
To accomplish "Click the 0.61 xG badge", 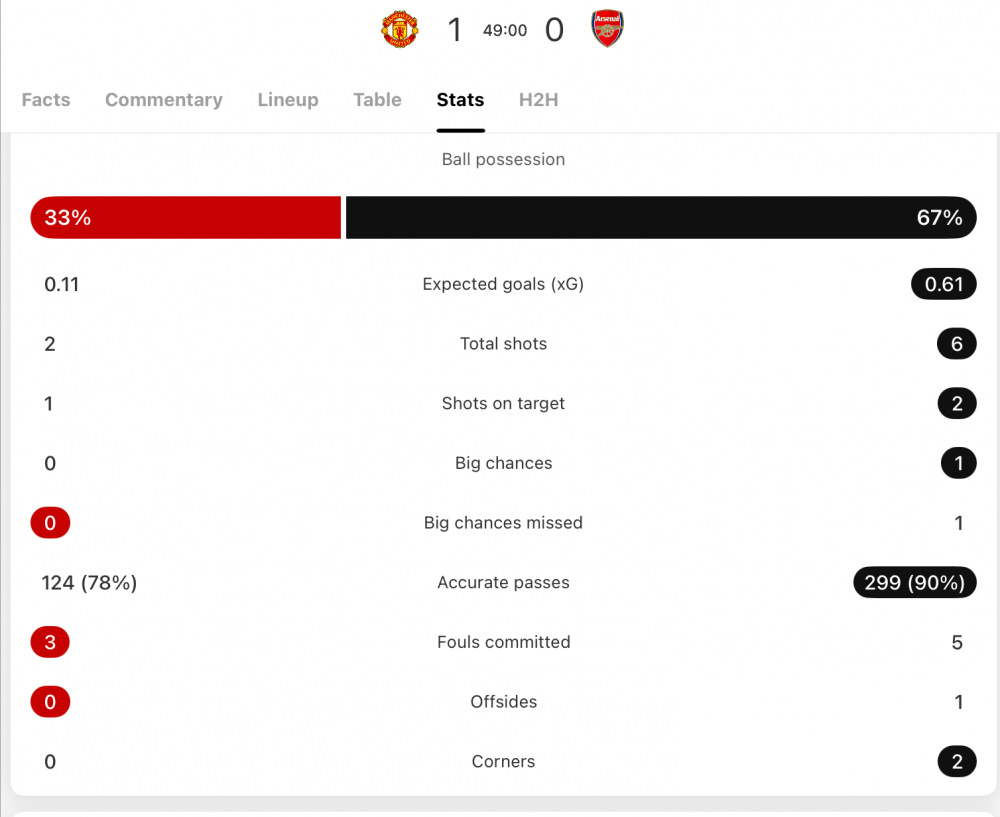I will tap(943, 284).
